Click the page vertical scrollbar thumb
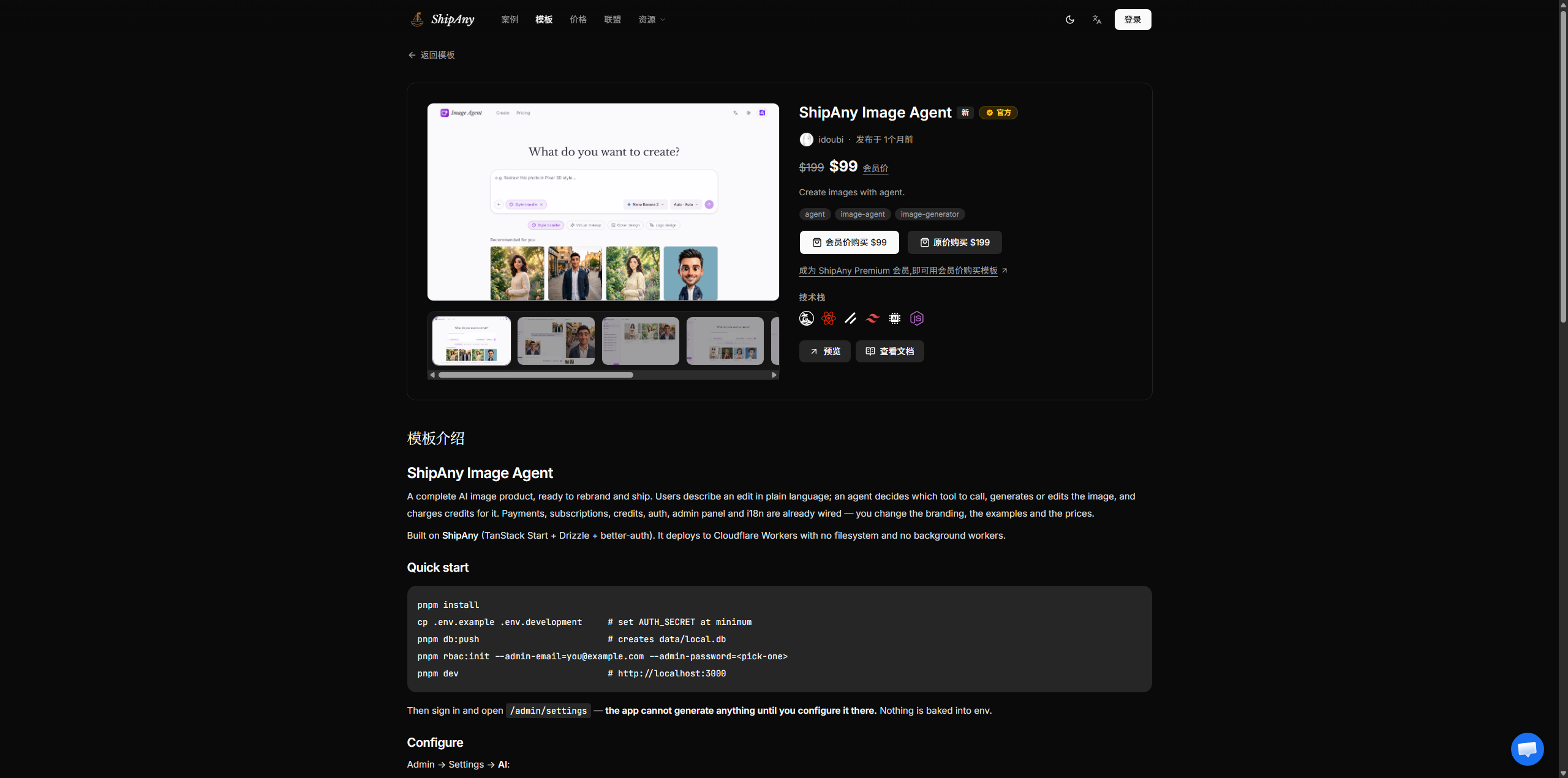Screen dimensions: 1568x778 (1563, 166)
